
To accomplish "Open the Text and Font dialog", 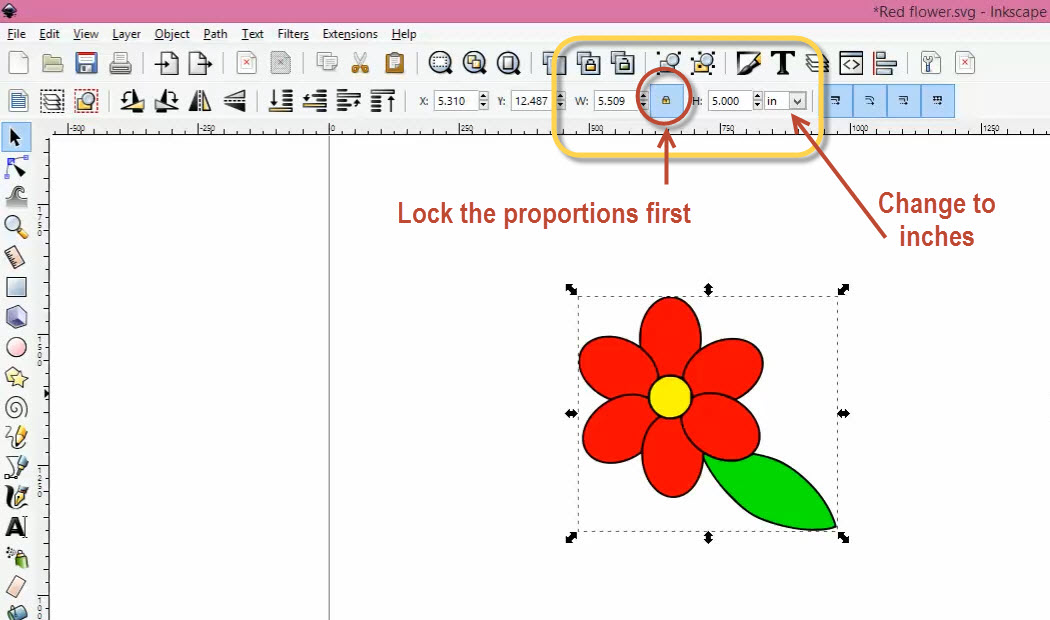I will point(782,63).
